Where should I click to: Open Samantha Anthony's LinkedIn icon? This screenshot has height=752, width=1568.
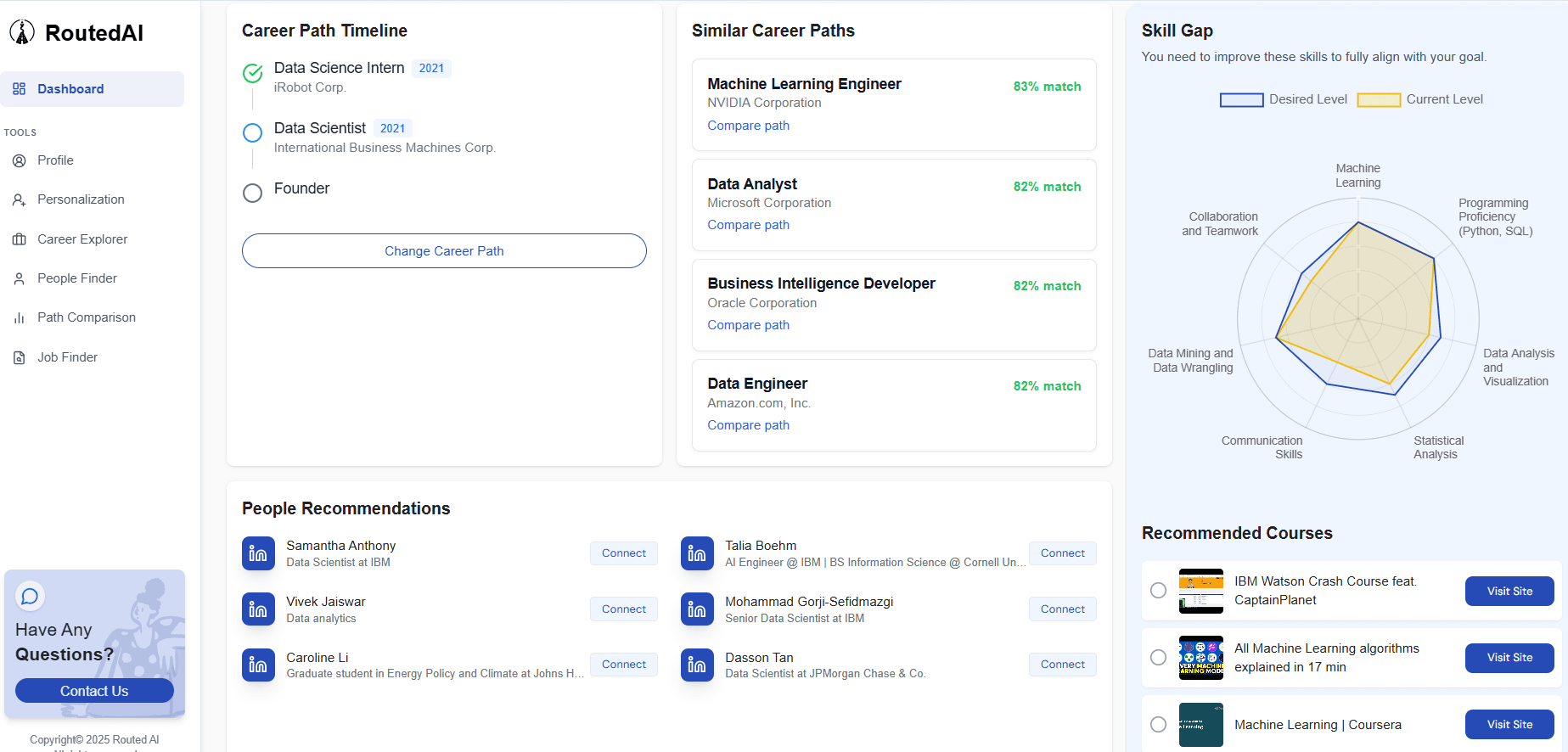pos(258,553)
